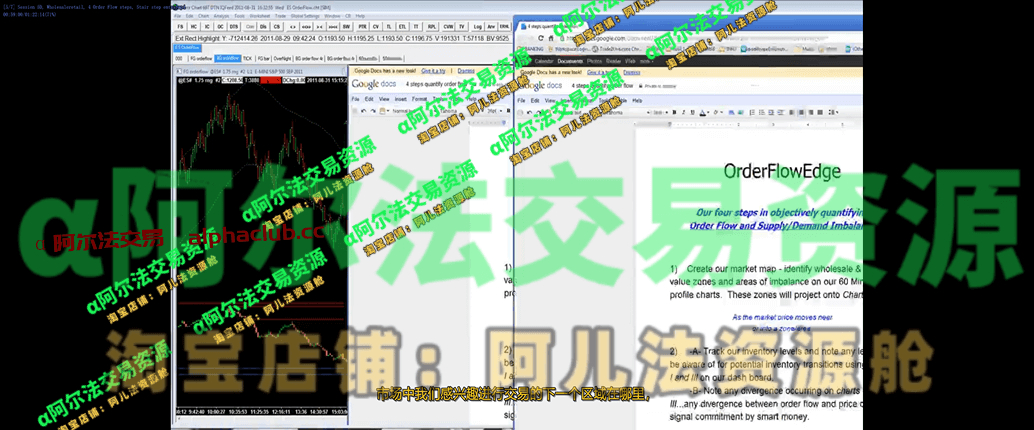Click the RPL toolbar button
Image resolution: width=1034 pixels, height=430 pixels.
(x=430, y=27)
